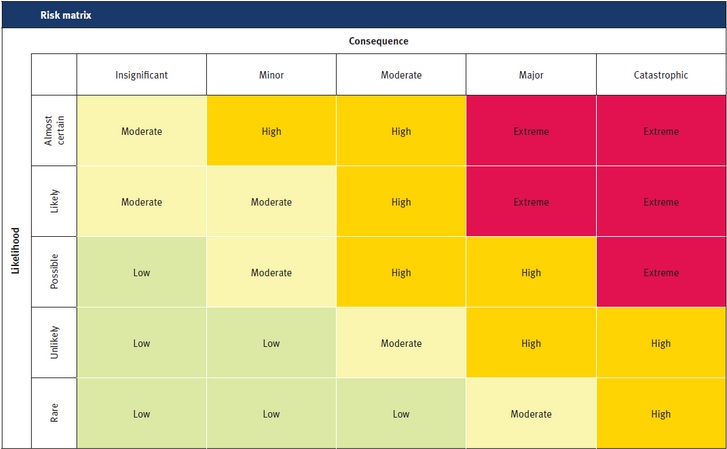Select the Consequence heading above the columns

378,41
